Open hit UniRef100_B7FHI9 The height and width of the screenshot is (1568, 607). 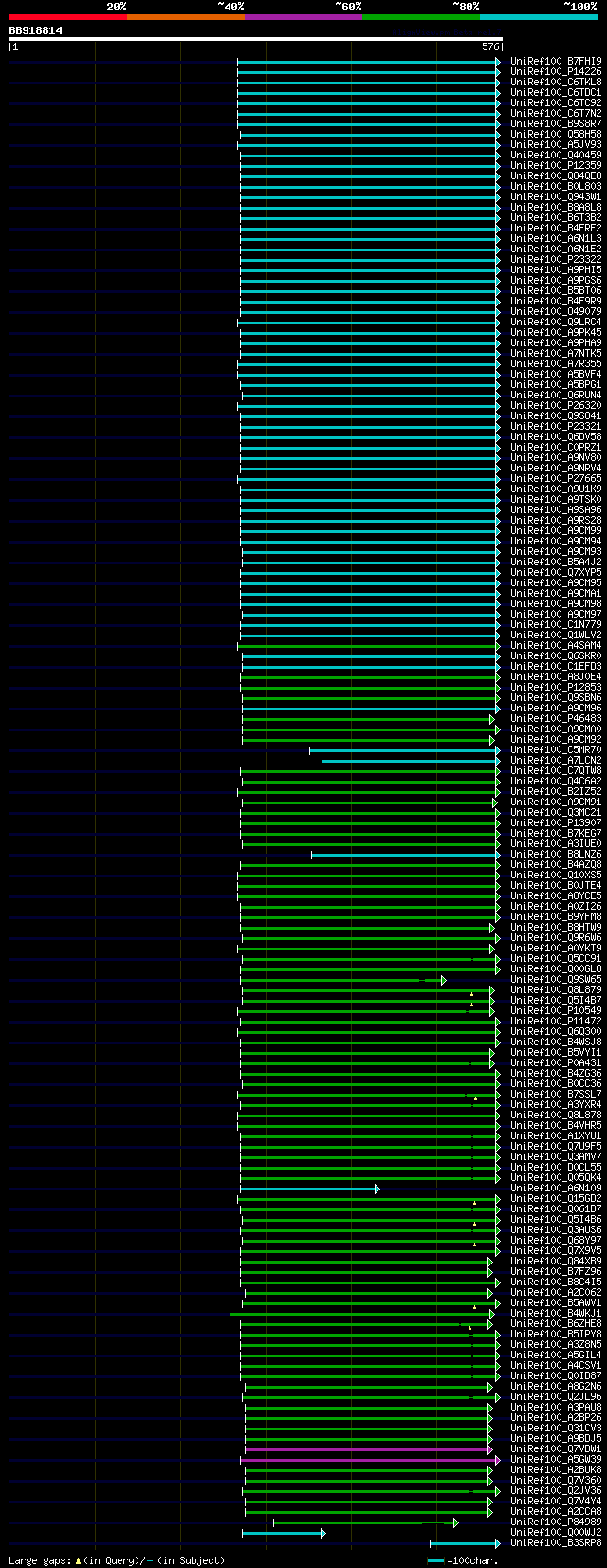(x=556, y=61)
